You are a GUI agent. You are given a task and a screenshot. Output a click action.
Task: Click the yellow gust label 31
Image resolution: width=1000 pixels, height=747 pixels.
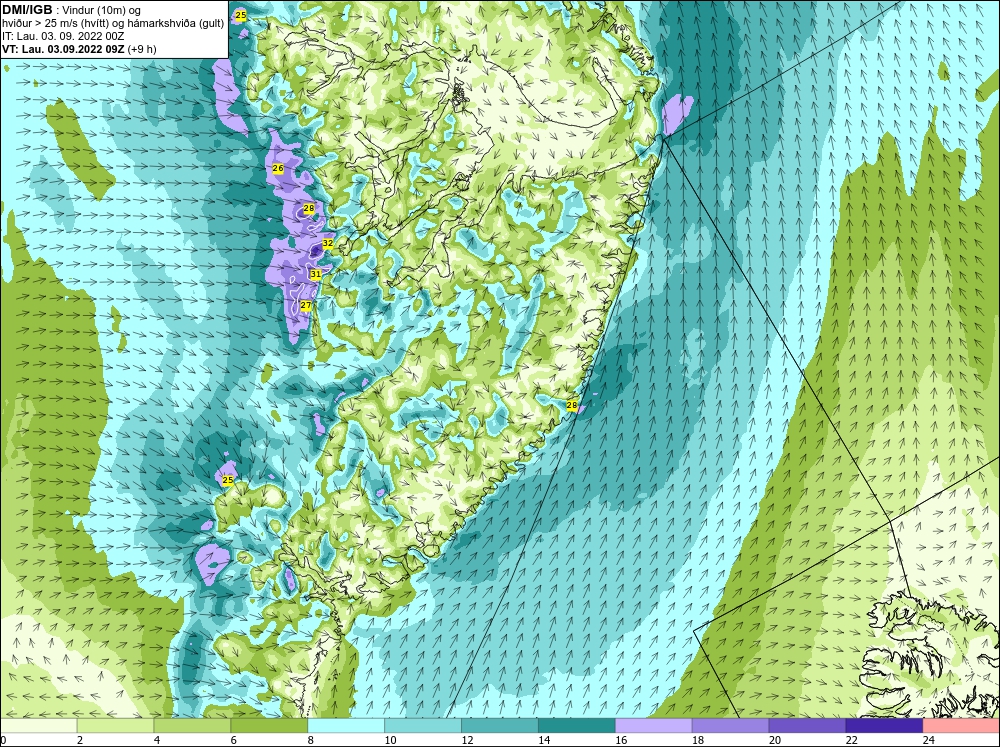[x=316, y=274]
